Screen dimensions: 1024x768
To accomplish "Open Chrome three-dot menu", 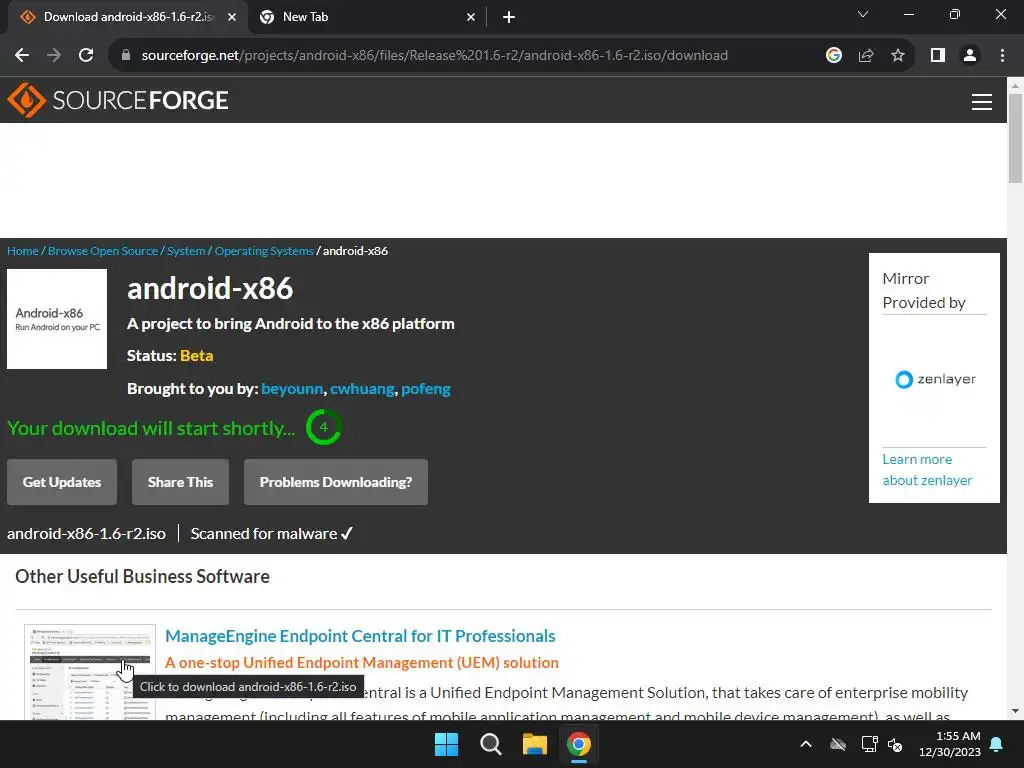I will tap(1002, 56).
